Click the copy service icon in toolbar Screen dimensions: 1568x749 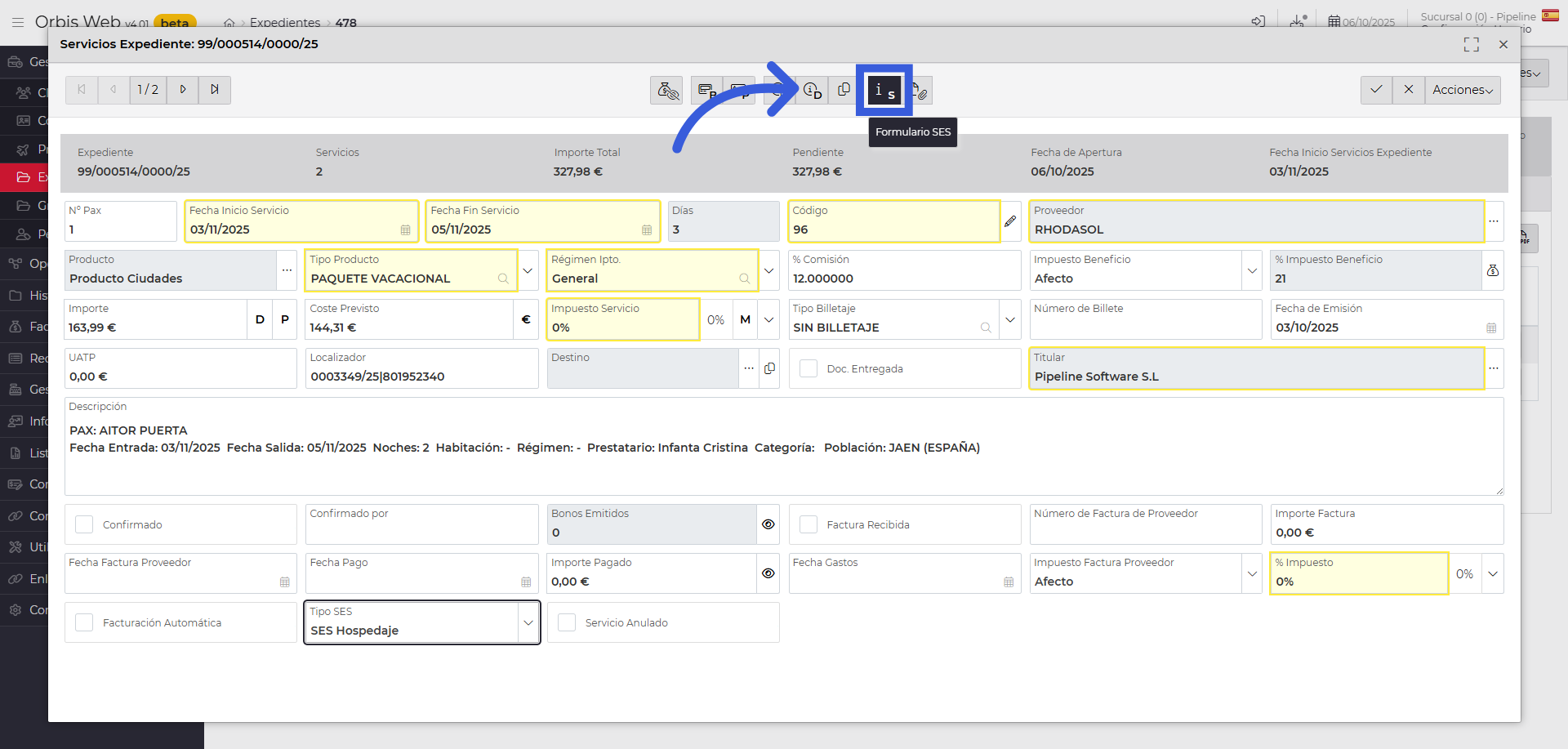tap(844, 90)
